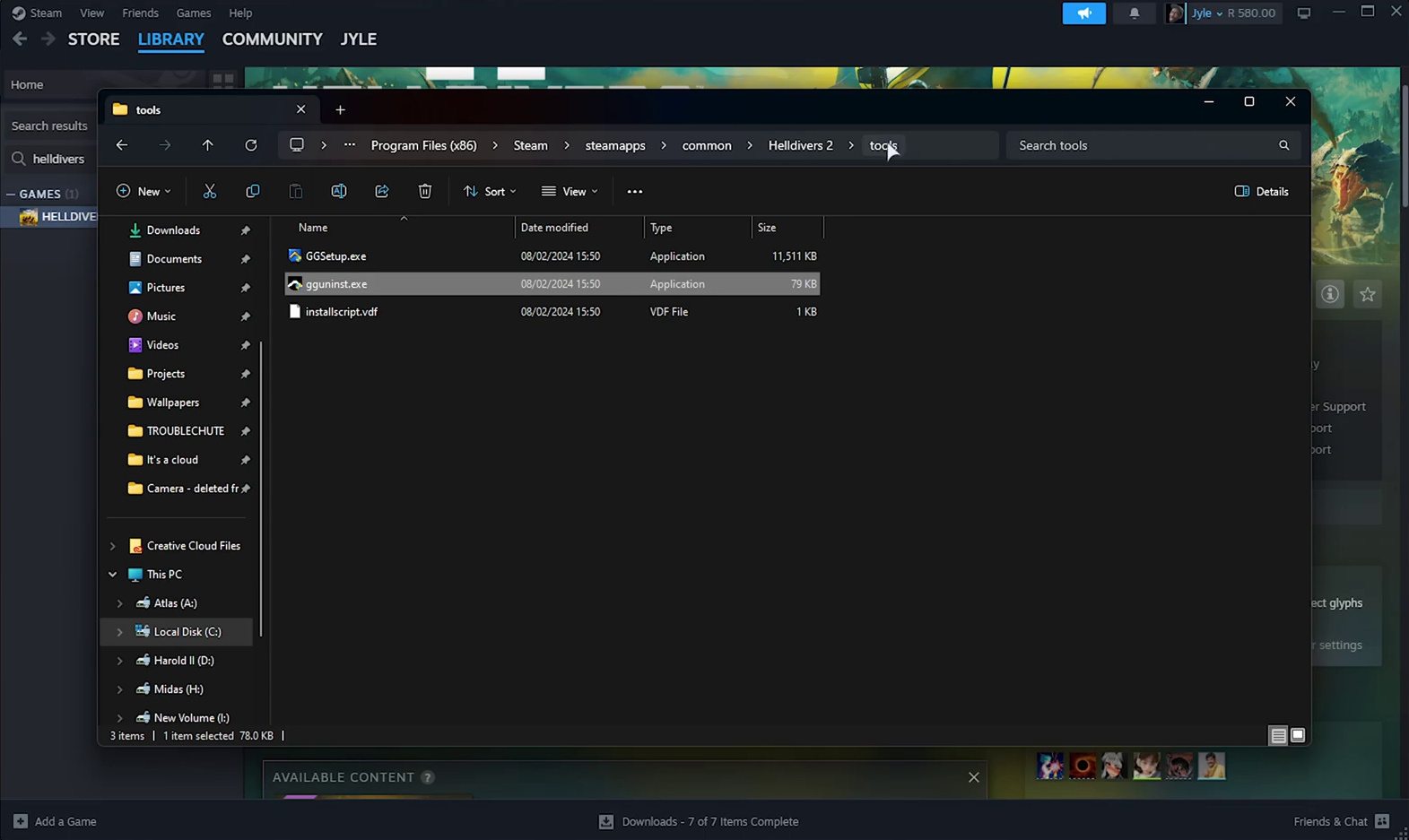Toggle the Details pane button
The height and width of the screenshot is (840, 1409).
pyautogui.click(x=1262, y=191)
